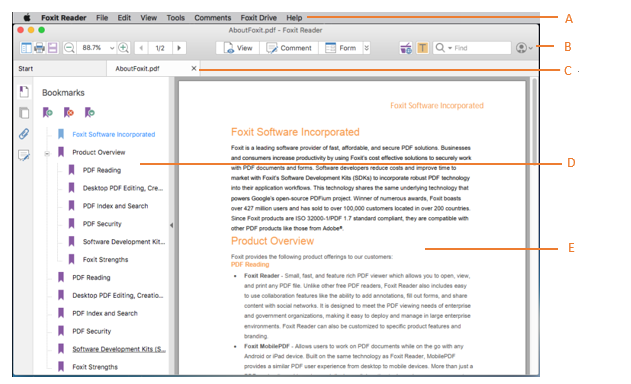Open the Comments panel sidebar icon
The height and width of the screenshot is (384, 631).
pos(24,155)
